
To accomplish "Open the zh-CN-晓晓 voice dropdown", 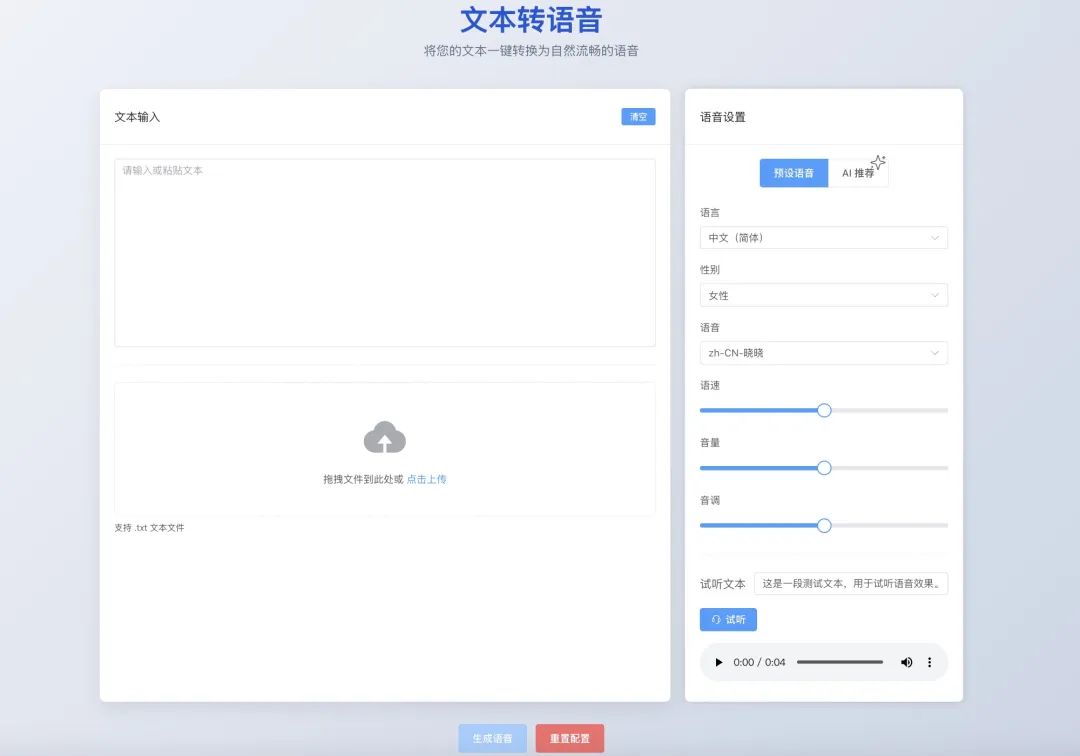I will click(x=822, y=352).
